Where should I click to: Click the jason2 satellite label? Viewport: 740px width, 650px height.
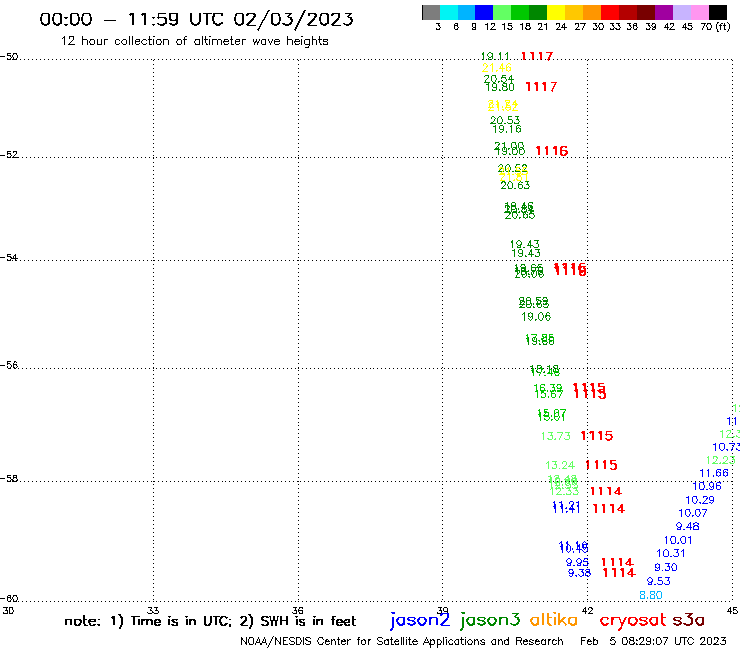click(420, 620)
